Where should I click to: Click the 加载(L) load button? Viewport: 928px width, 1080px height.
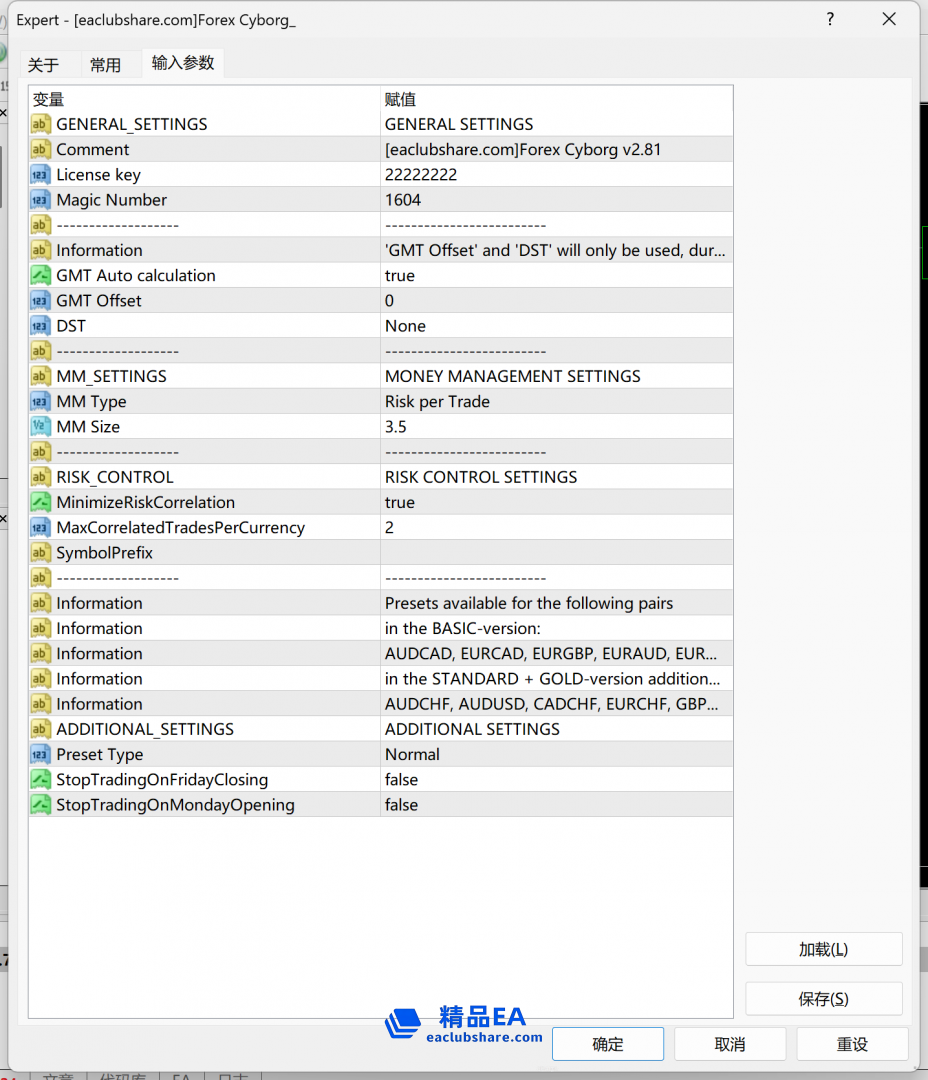click(823, 950)
